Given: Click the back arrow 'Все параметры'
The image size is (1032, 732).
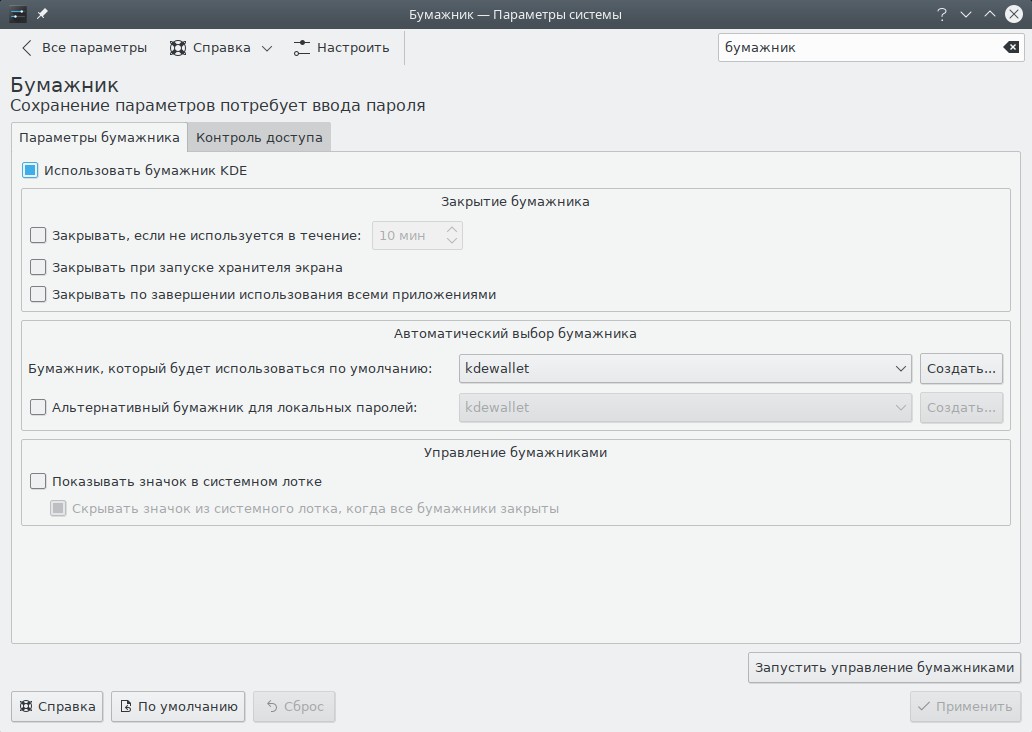Looking at the screenshot, I should click(84, 47).
